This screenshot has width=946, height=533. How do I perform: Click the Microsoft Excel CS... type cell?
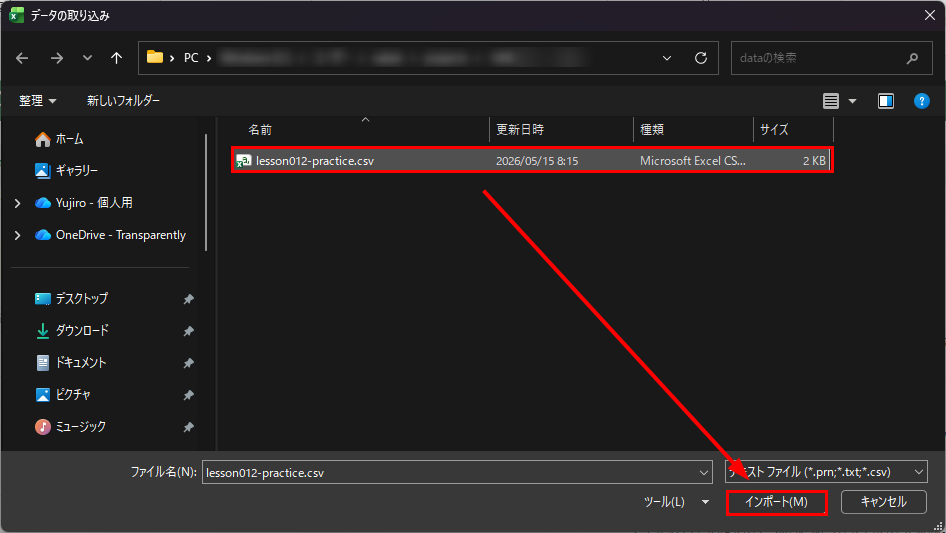tap(693, 161)
